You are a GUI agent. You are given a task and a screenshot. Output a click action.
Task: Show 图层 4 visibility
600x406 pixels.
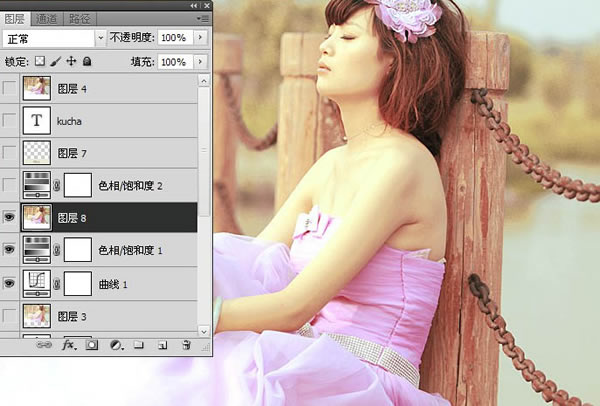coord(9,88)
